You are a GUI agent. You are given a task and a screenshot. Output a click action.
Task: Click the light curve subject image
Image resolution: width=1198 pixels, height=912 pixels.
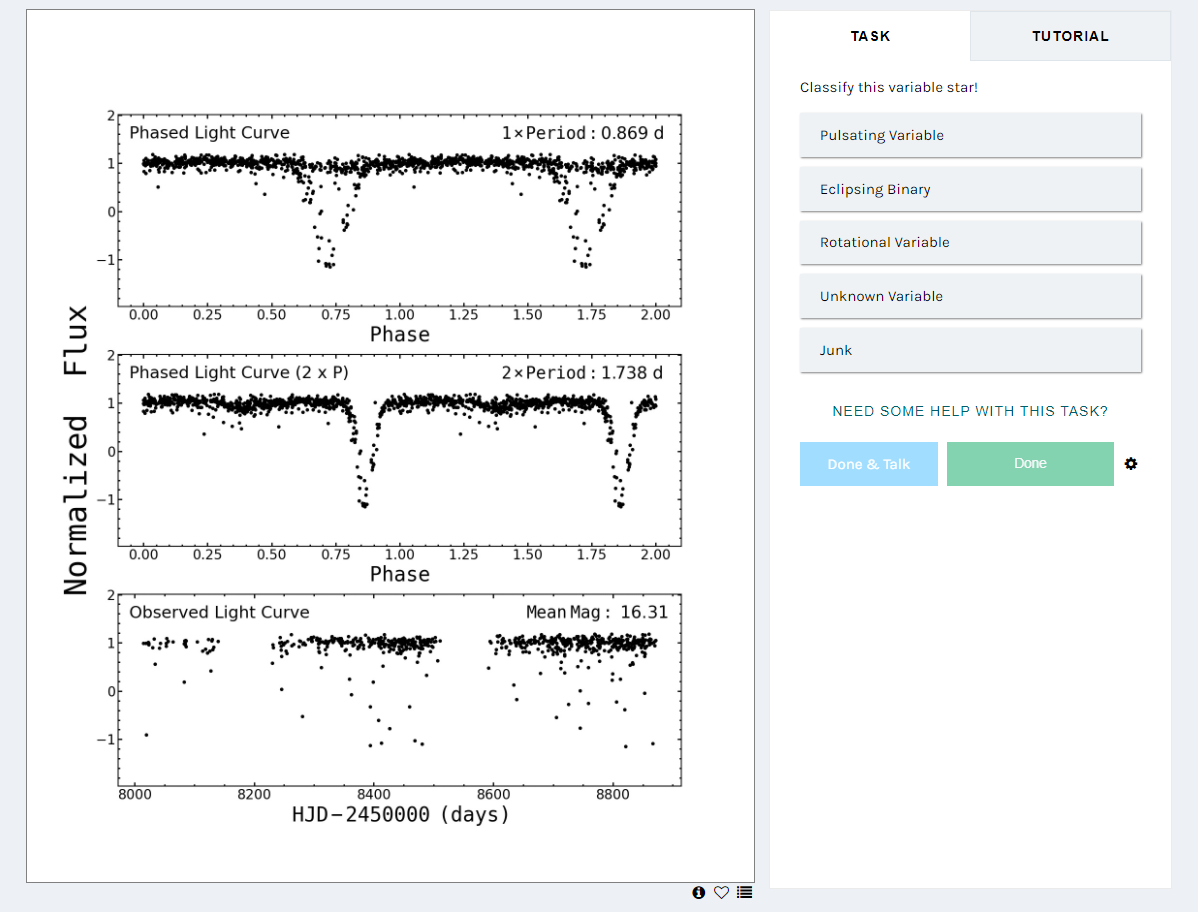(x=390, y=446)
